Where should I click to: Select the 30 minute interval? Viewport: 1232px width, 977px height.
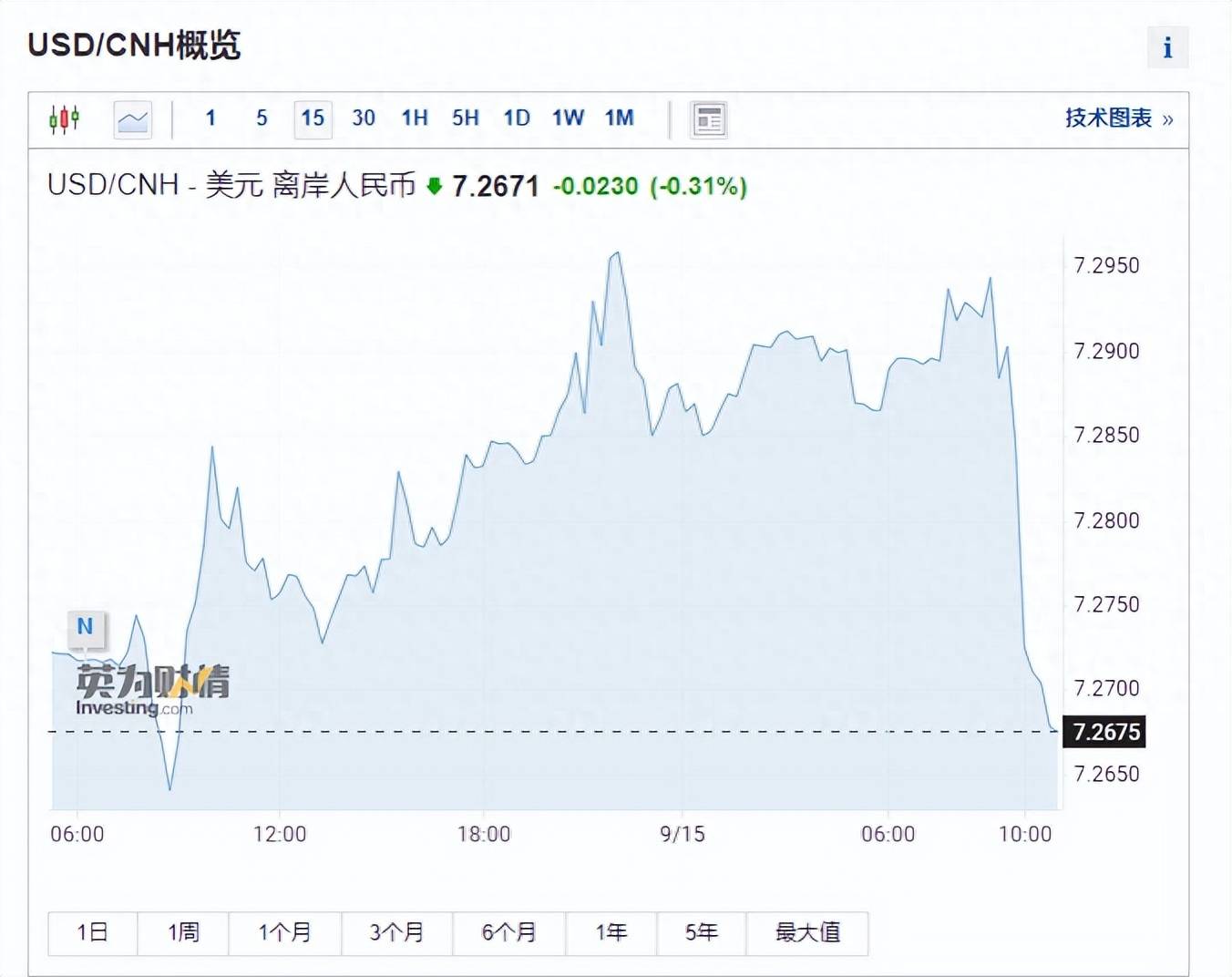tap(364, 118)
